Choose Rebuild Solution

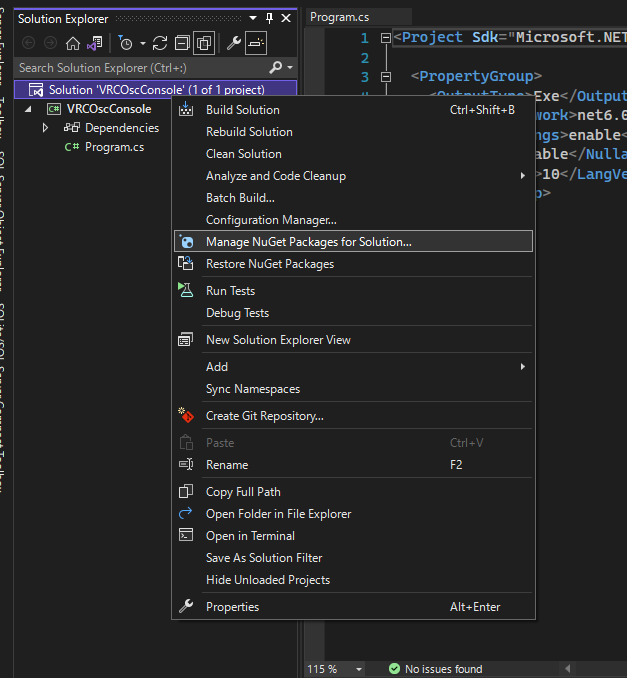point(250,132)
